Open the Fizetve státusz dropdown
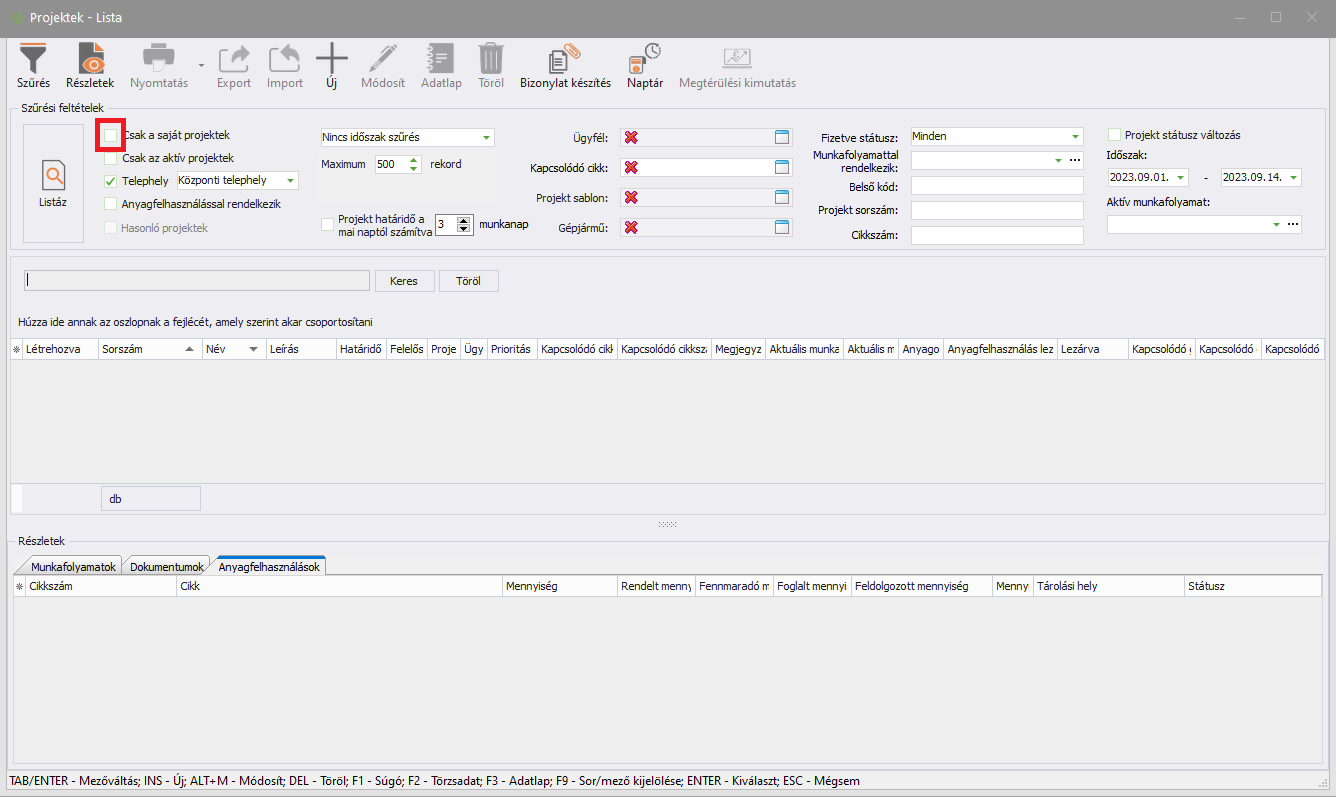 tap(1075, 137)
